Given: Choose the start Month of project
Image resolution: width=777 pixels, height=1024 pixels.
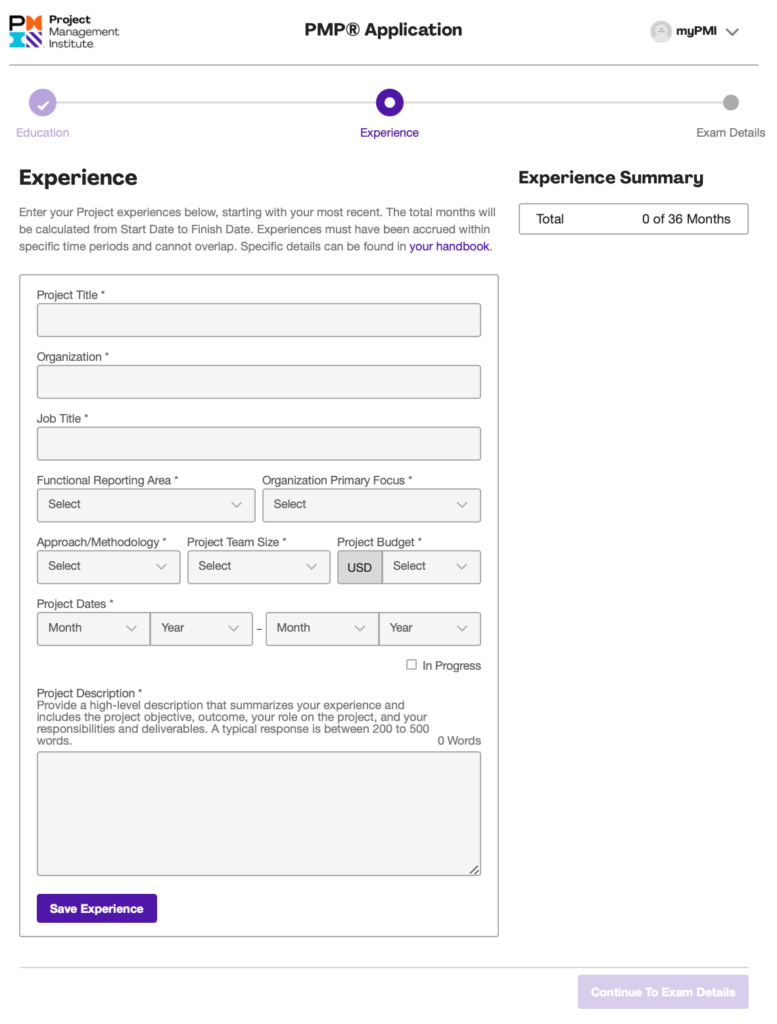Looking at the screenshot, I should click(93, 628).
